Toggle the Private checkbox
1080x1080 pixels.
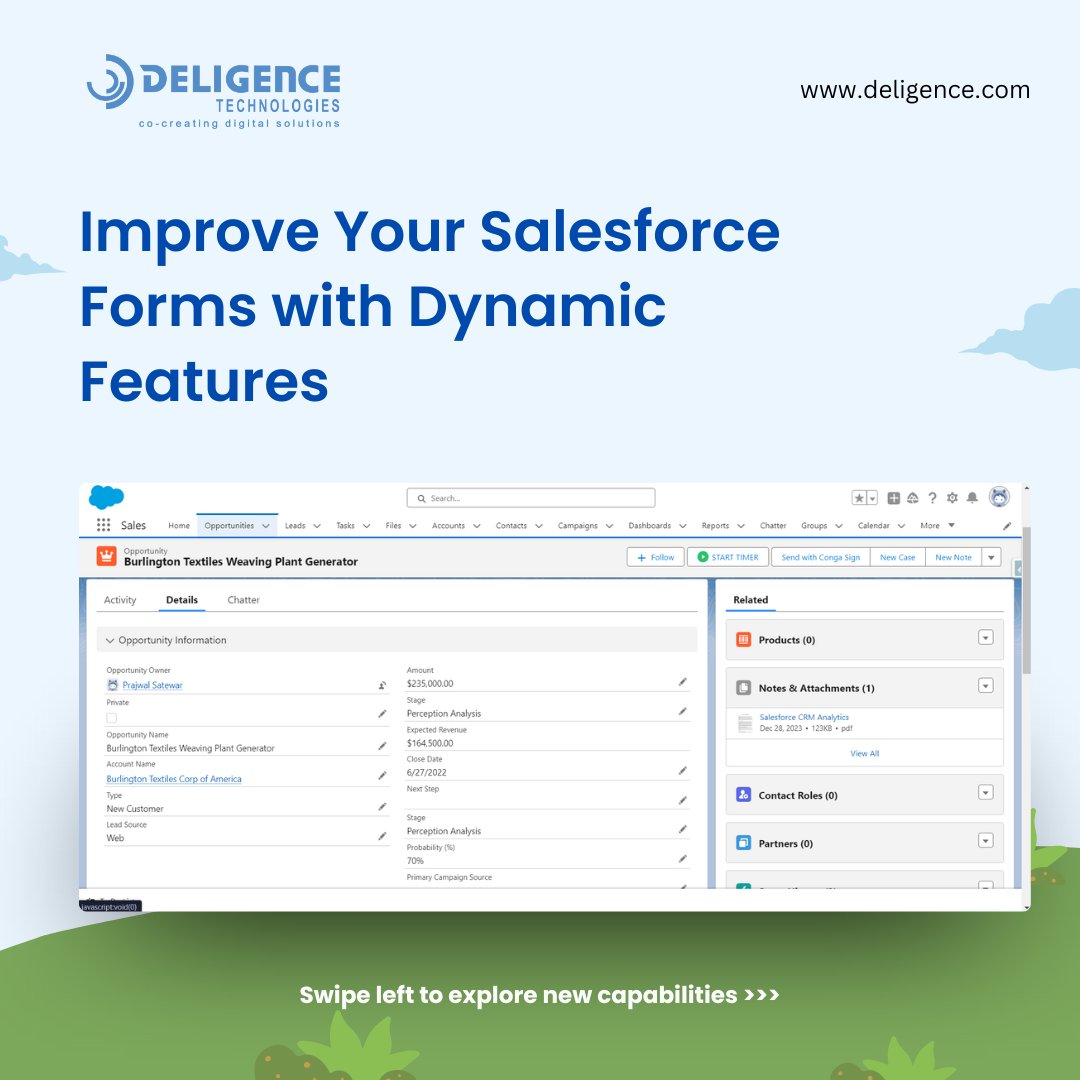click(112, 718)
